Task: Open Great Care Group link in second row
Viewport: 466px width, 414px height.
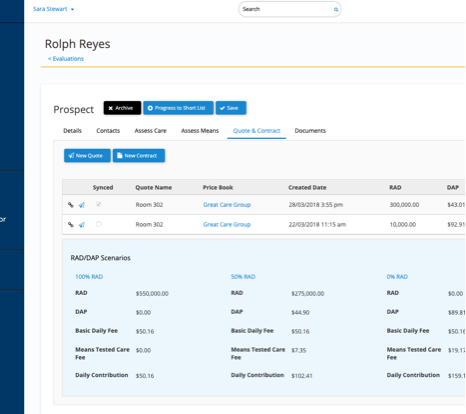Action: click(x=227, y=224)
